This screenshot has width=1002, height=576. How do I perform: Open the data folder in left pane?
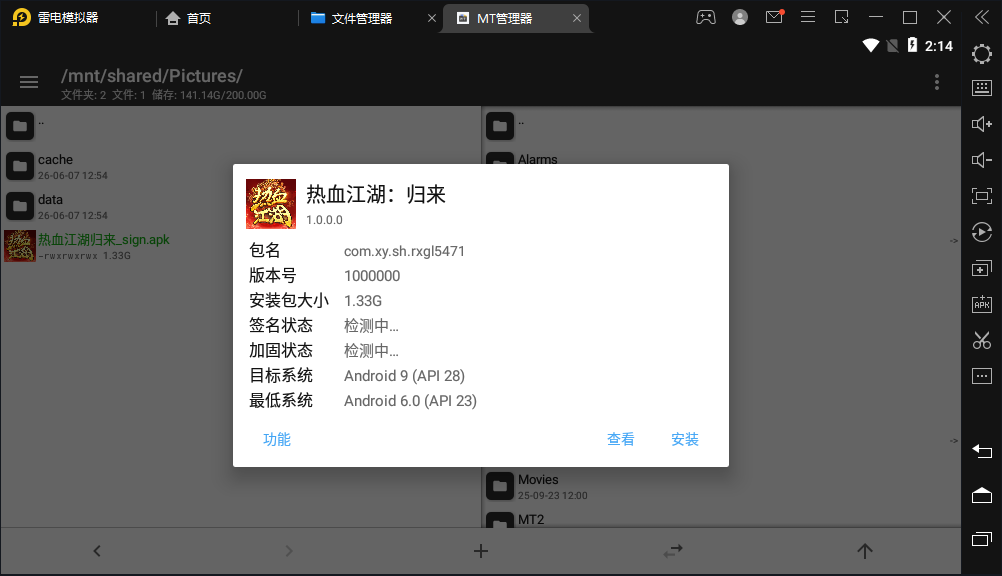pyautogui.click(x=240, y=206)
